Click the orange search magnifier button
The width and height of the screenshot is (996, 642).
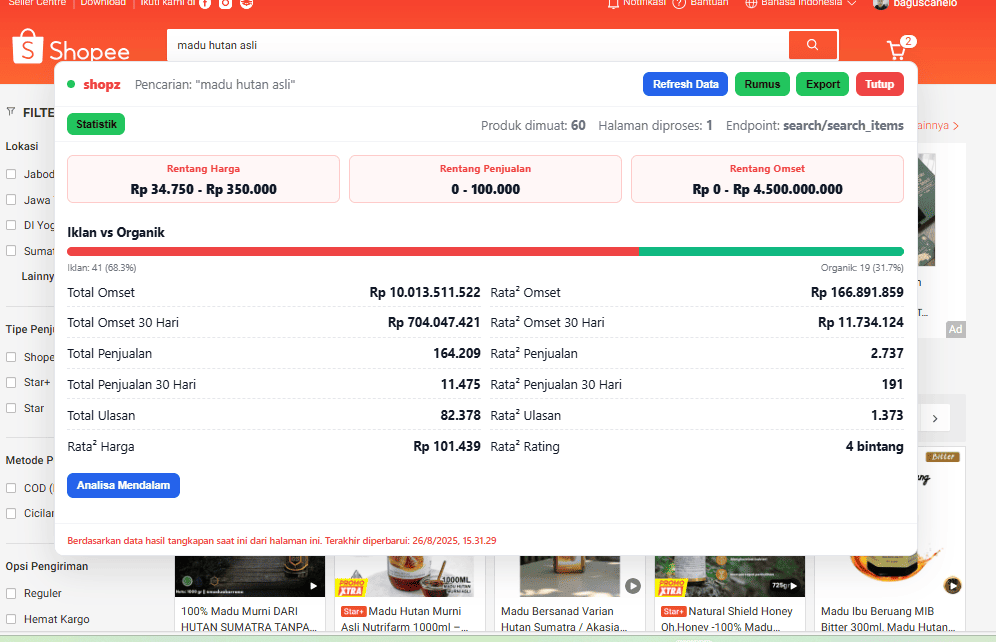812,45
